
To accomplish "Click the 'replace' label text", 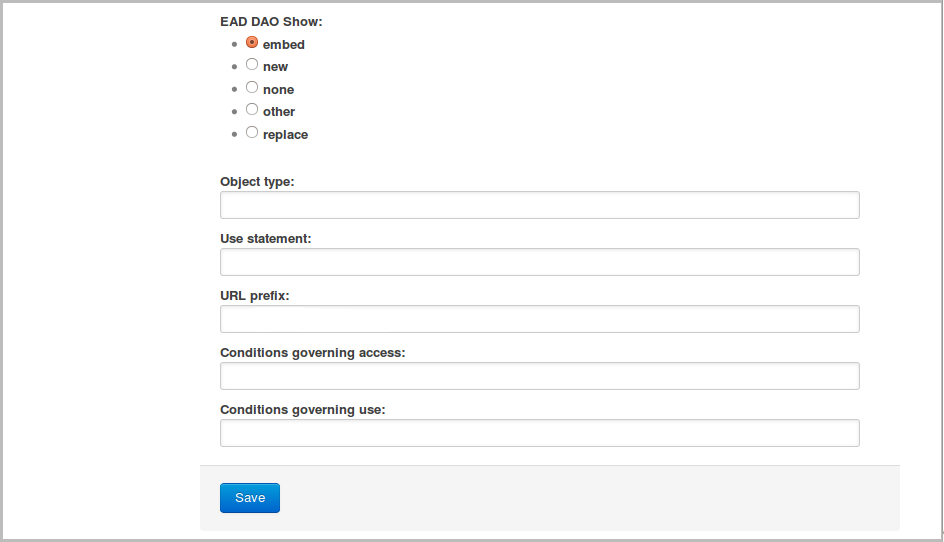I will [285, 135].
